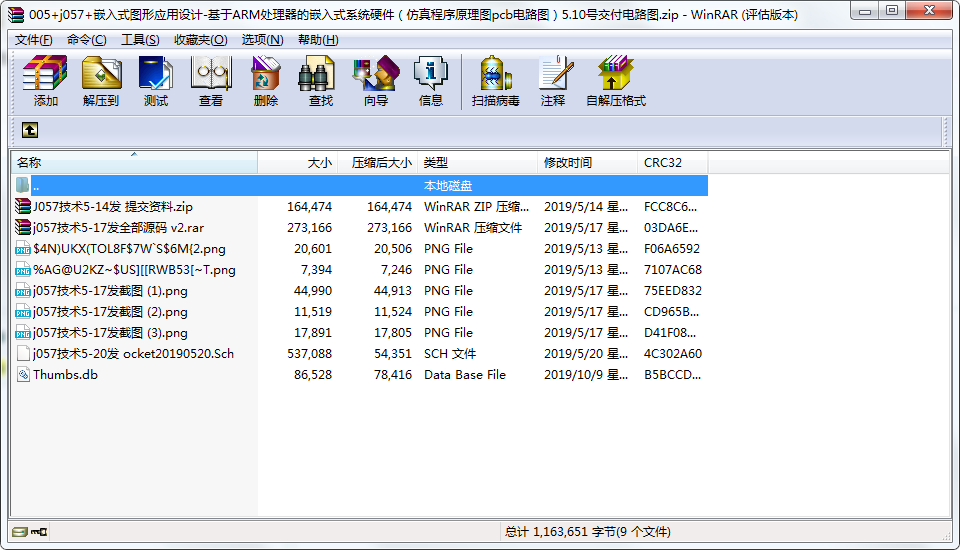The width and height of the screenshot is (960, 550).
Task: Open the 选项(N) menu
Action: tap(262, 40)
